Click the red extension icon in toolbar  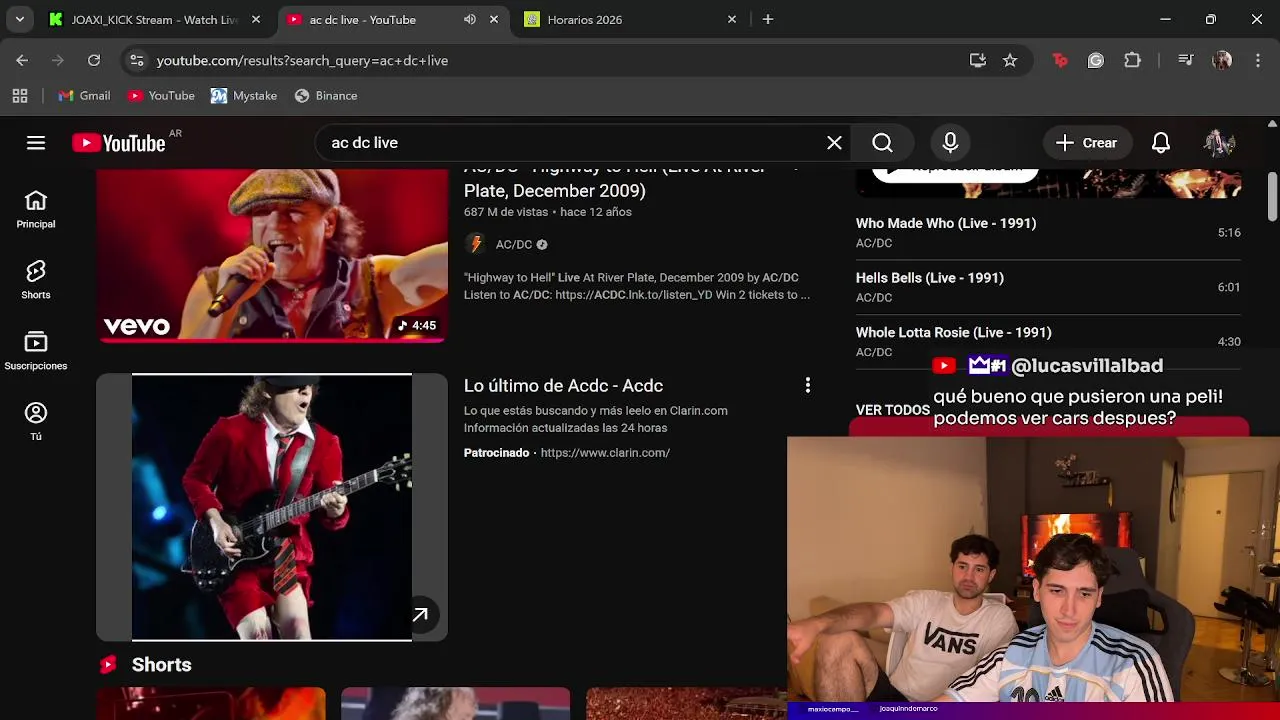tap(1060, 60)
